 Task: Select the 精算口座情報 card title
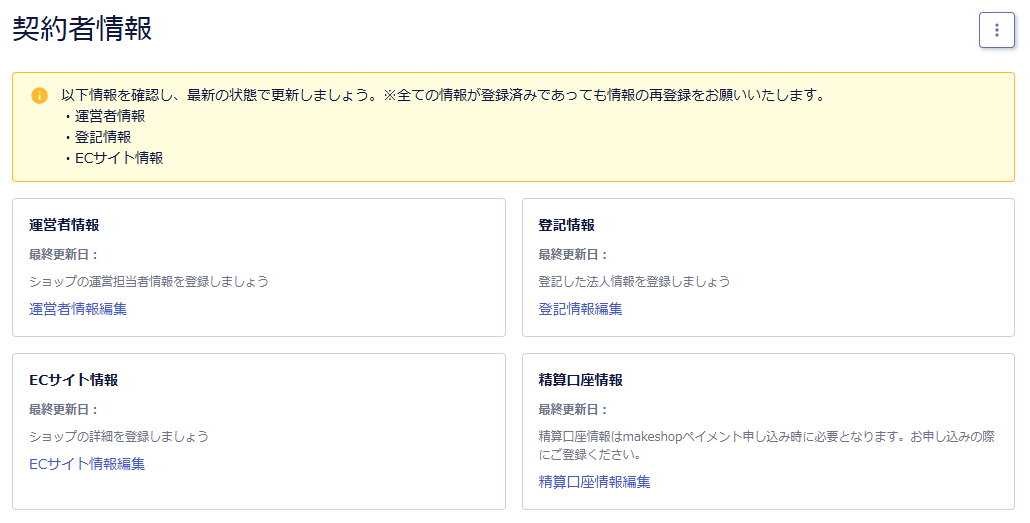coord(581,380)
